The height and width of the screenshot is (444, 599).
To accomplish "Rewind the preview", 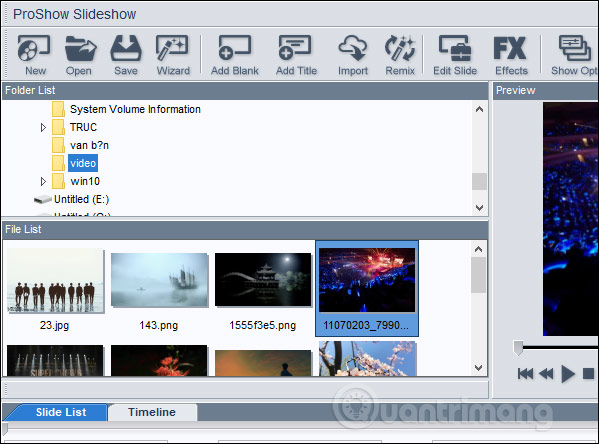I will 546,373.
